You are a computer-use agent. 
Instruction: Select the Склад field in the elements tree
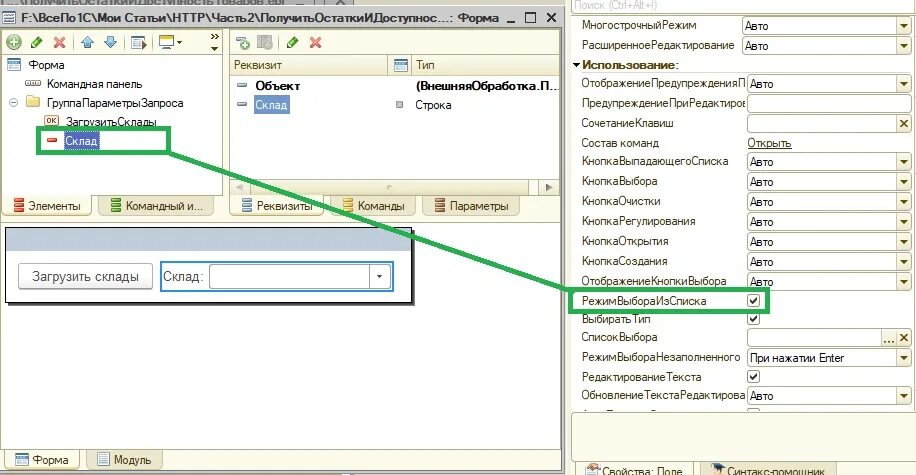(81, 141)
